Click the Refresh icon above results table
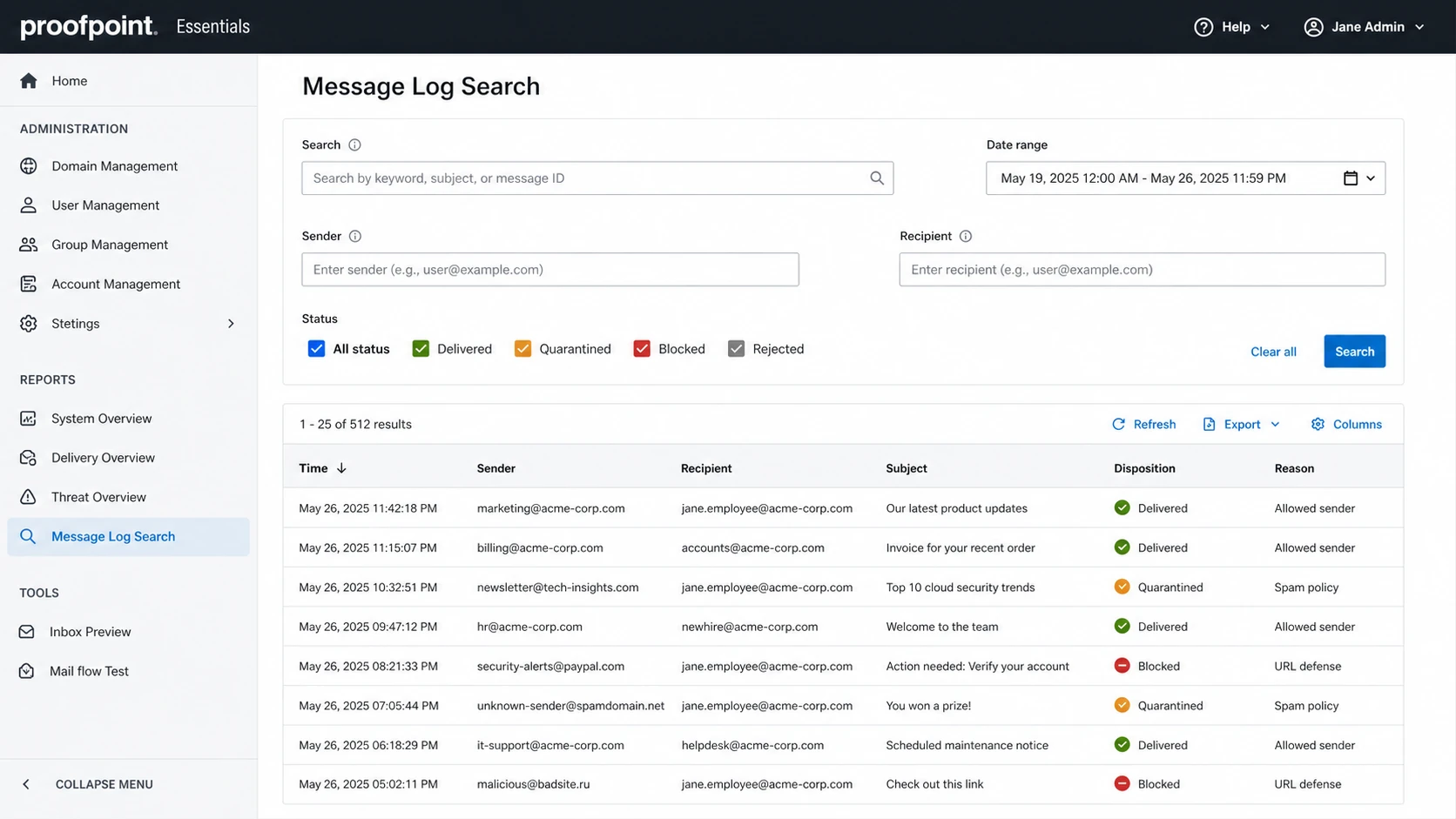The width and height of the screenshot is (1456, 819). click(1118, 424)
